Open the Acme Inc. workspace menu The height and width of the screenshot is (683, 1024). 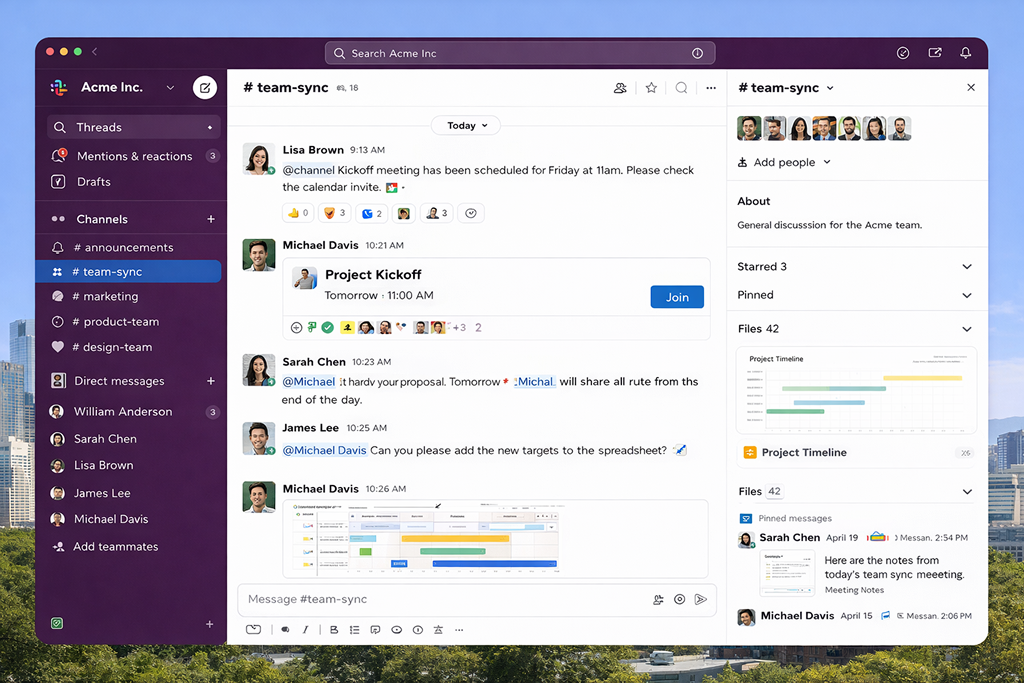coord(125,88)
